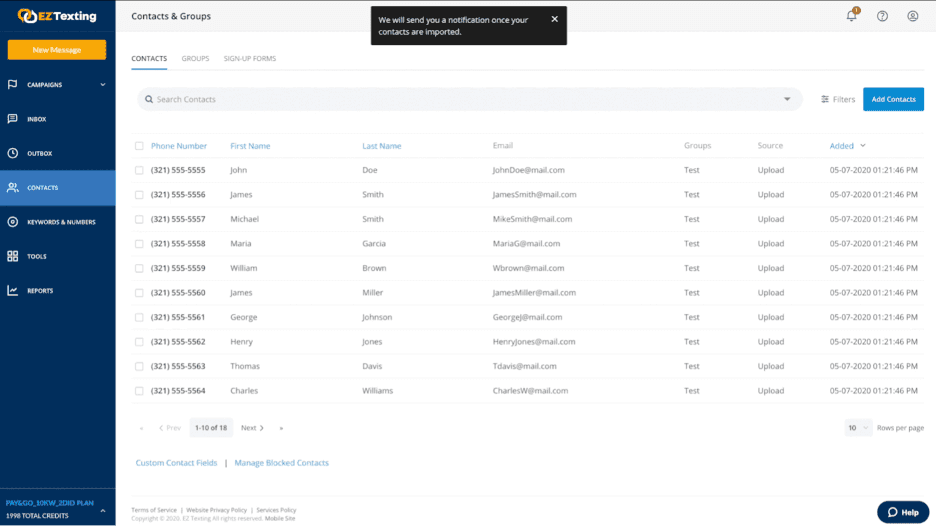Open Reports in the sidebar
The height and width of the screenshot is (528, 936).
coord(40,291)
